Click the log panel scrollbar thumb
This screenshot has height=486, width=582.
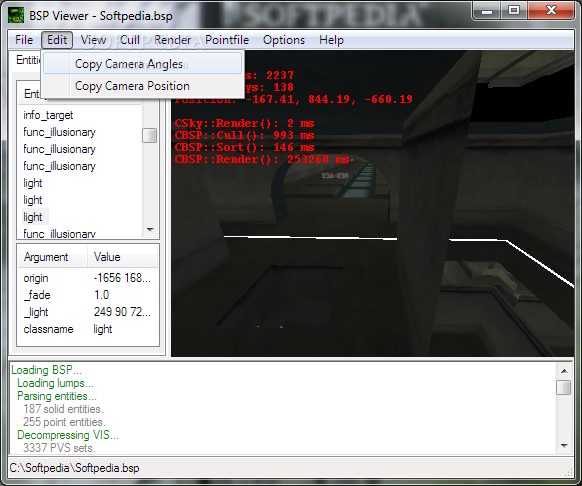[x=564, y=388]
